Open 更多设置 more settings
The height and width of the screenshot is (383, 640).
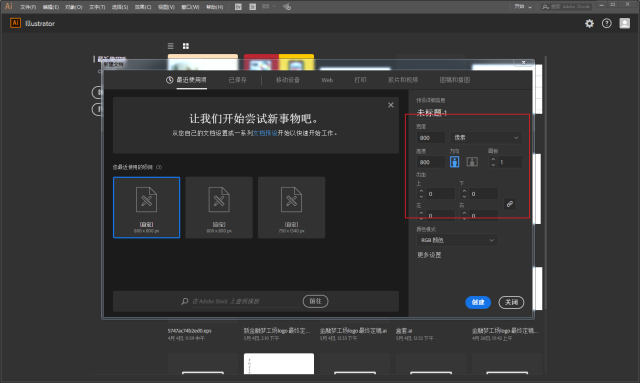429,255
